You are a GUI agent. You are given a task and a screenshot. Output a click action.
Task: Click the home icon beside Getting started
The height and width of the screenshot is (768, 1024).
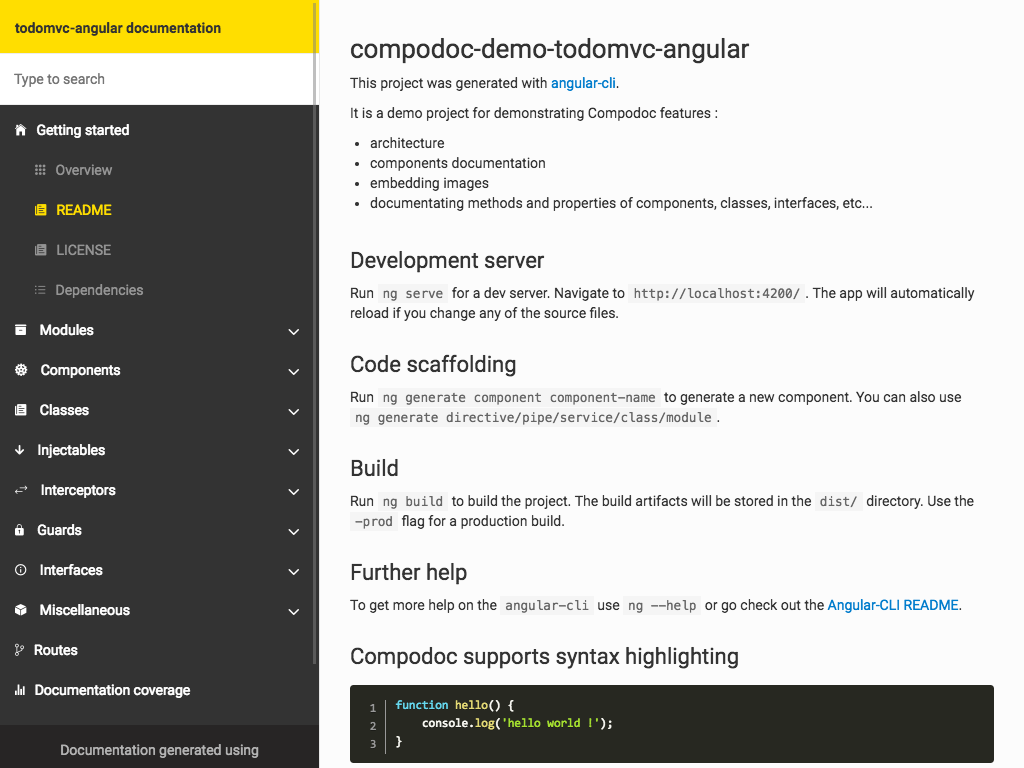coord(20,130)
